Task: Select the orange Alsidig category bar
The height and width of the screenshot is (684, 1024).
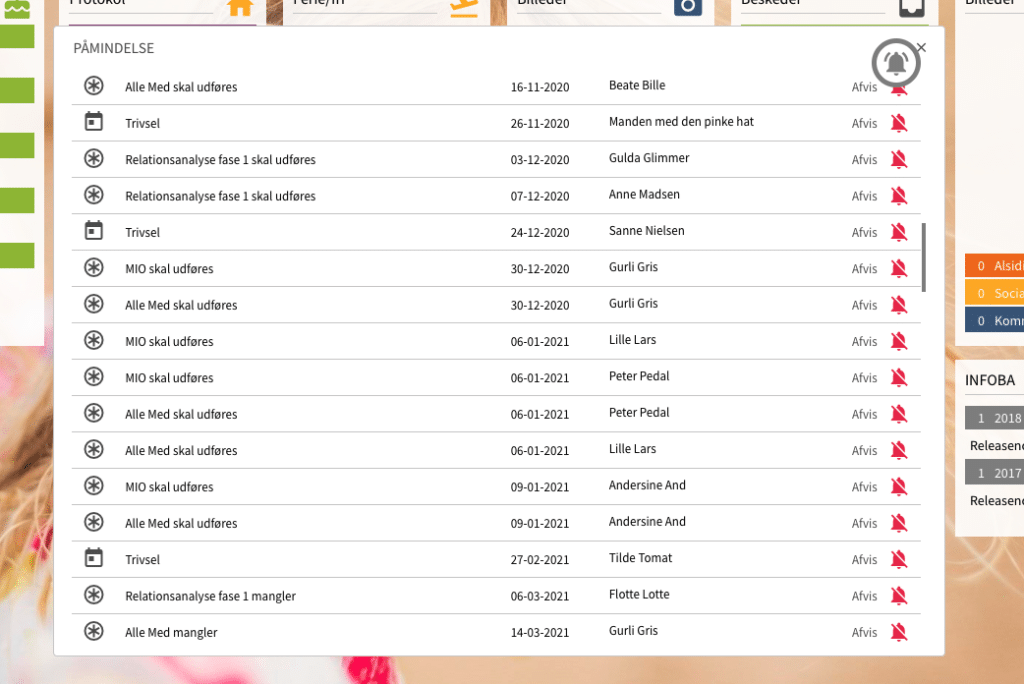Action: 994,266
